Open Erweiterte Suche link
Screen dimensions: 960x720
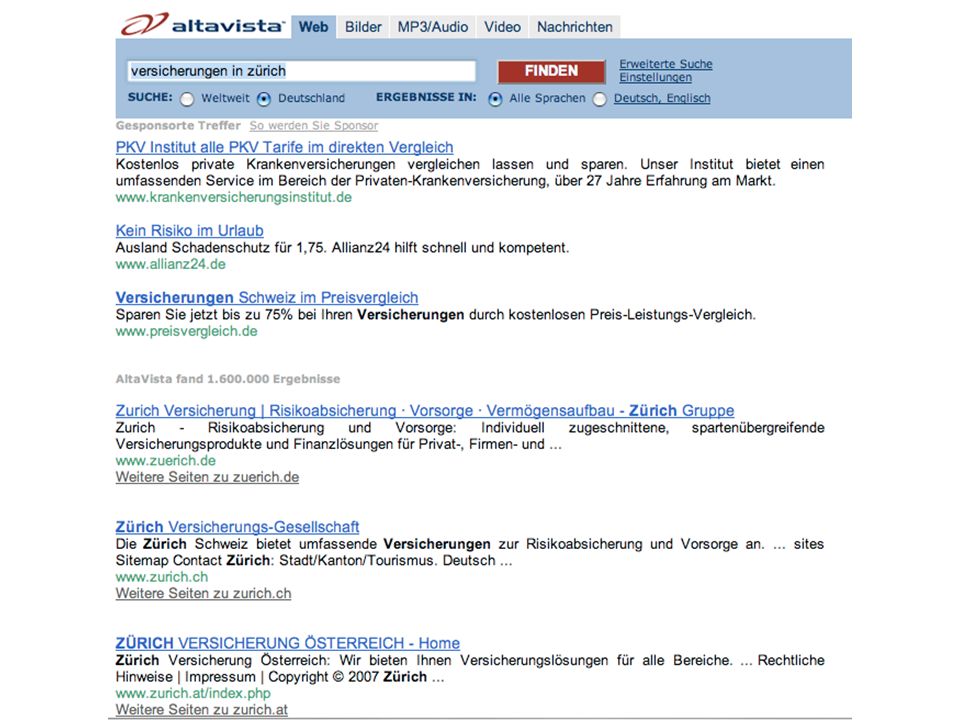[666, 64]
